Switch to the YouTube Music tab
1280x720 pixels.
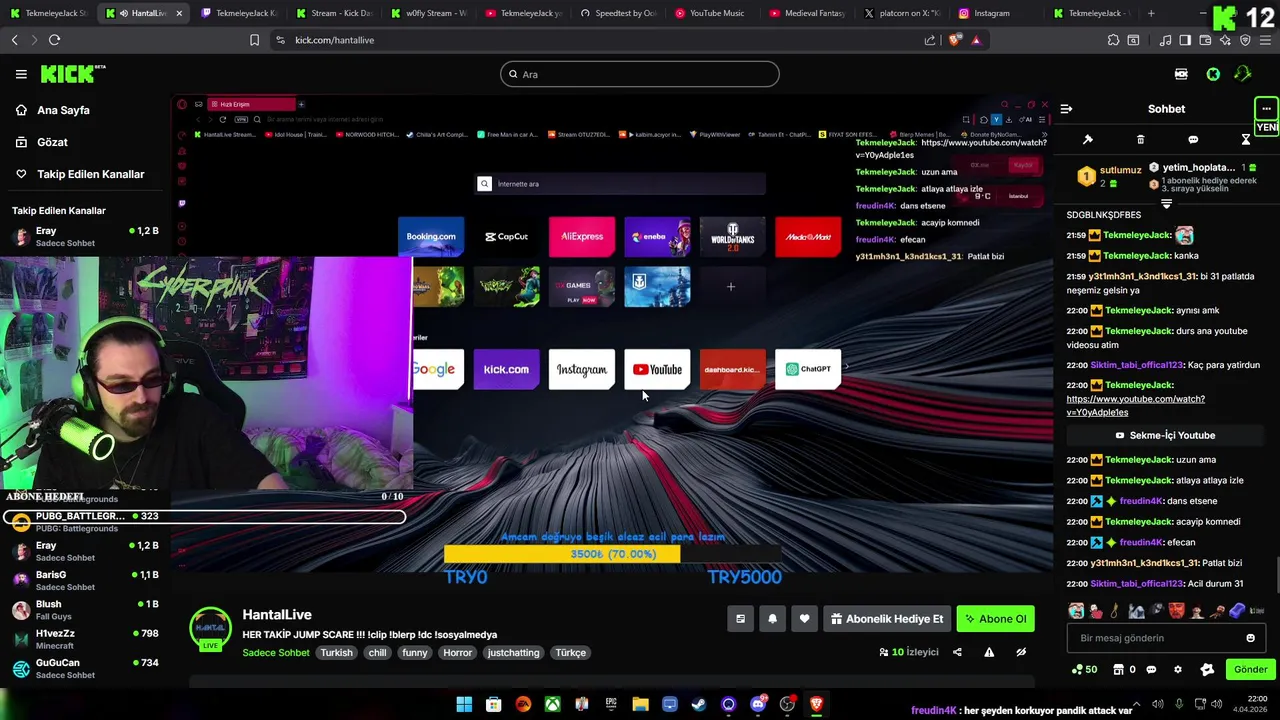point(709,13)
